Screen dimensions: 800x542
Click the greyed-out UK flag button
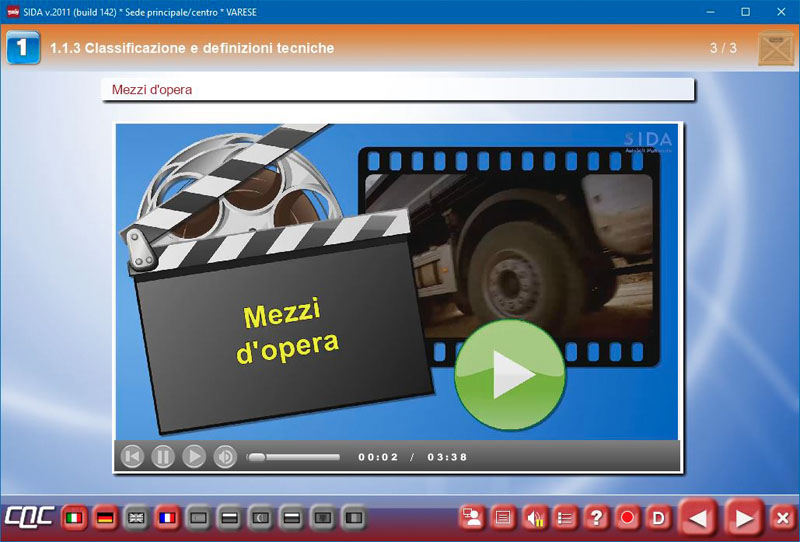(x=136, y=518)
